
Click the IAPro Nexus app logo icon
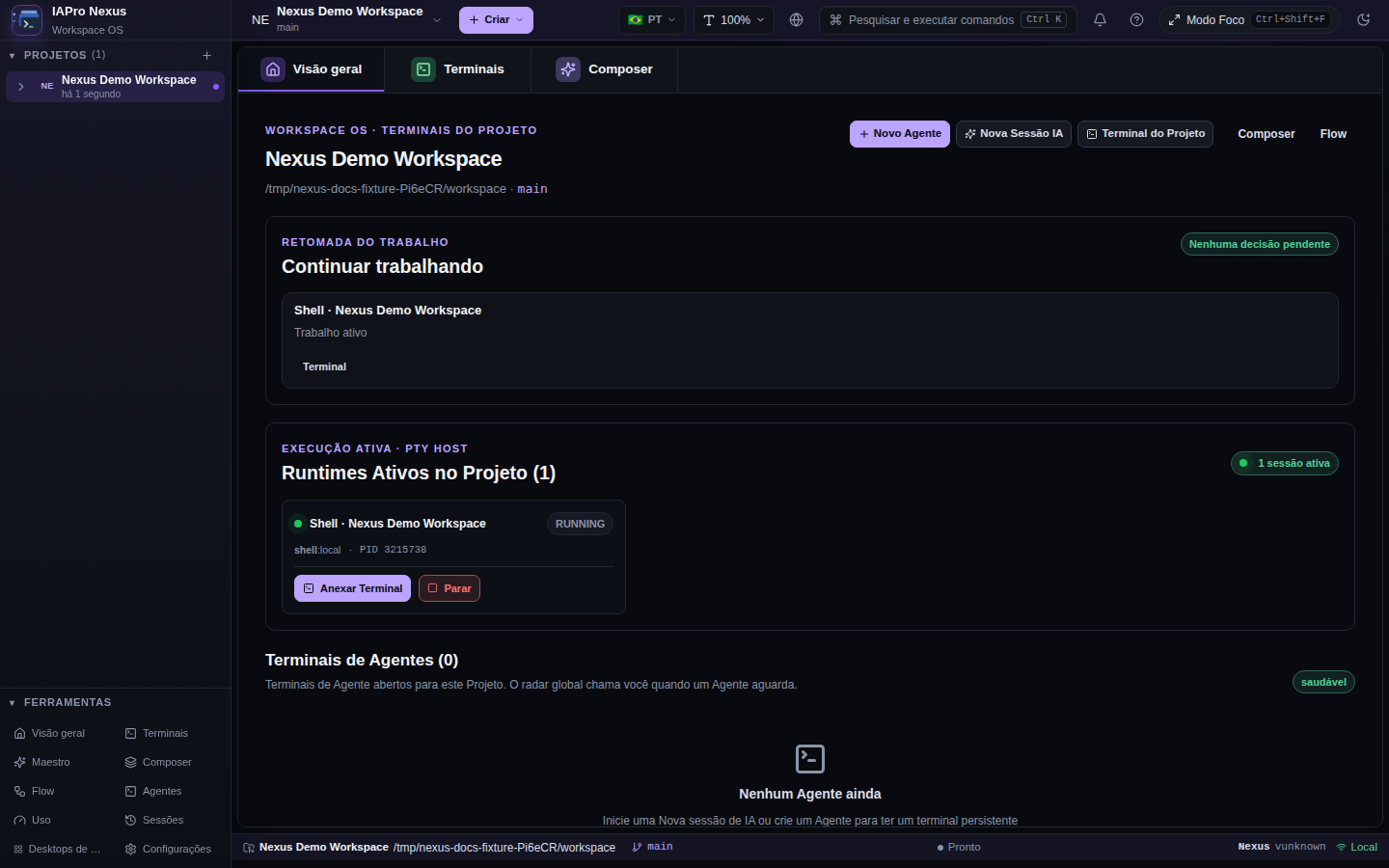pos(26,19)
